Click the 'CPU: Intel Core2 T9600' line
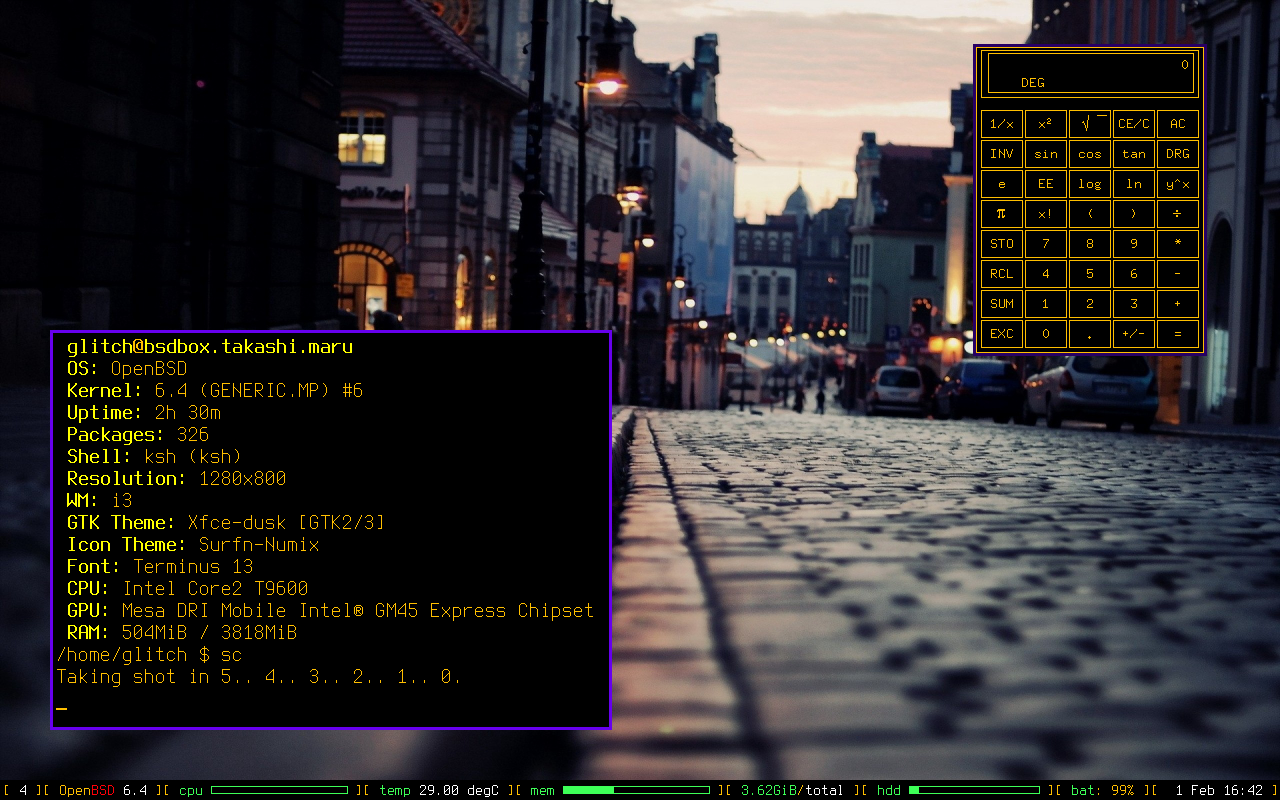The image size is (1280, 800). 188,589
